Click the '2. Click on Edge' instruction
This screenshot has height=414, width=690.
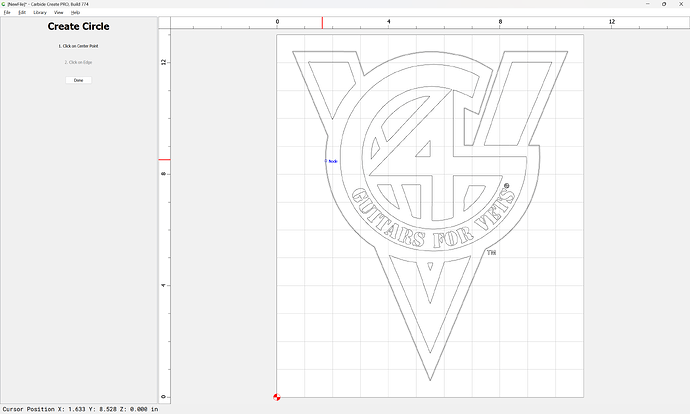(x=78, y=62)
